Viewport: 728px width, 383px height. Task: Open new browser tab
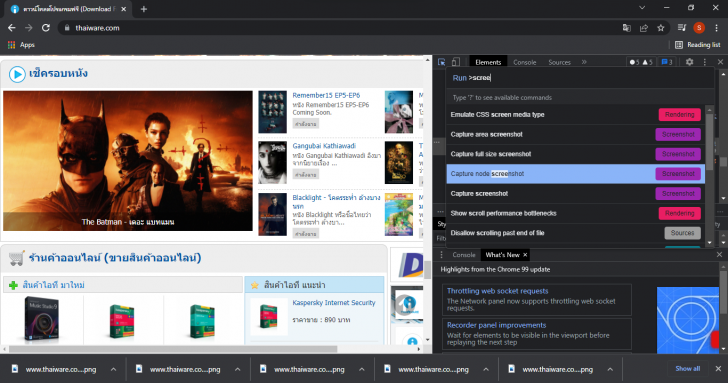(x=143, y=9)
